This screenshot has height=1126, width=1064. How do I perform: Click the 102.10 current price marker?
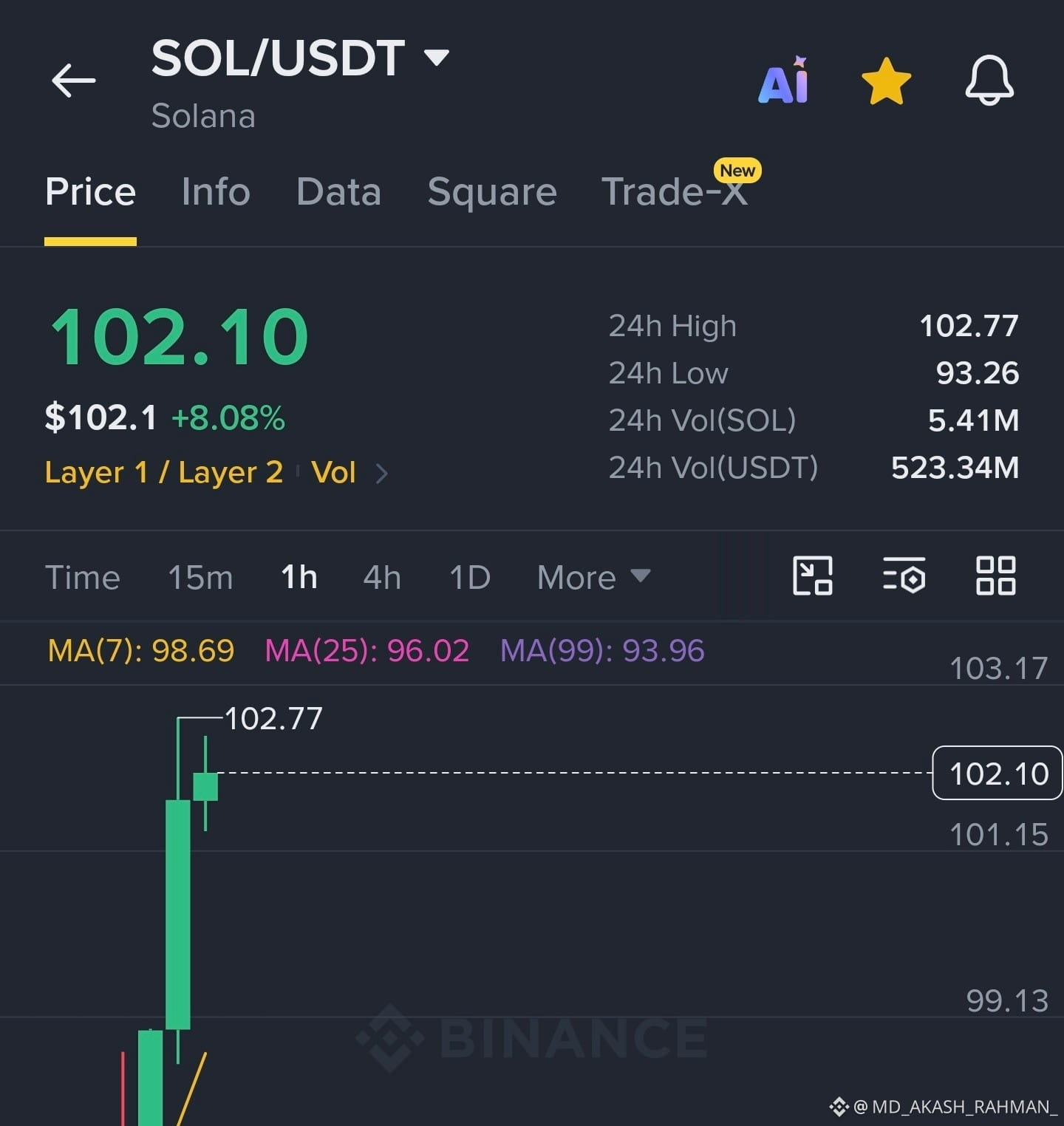(x=997, y=773)
